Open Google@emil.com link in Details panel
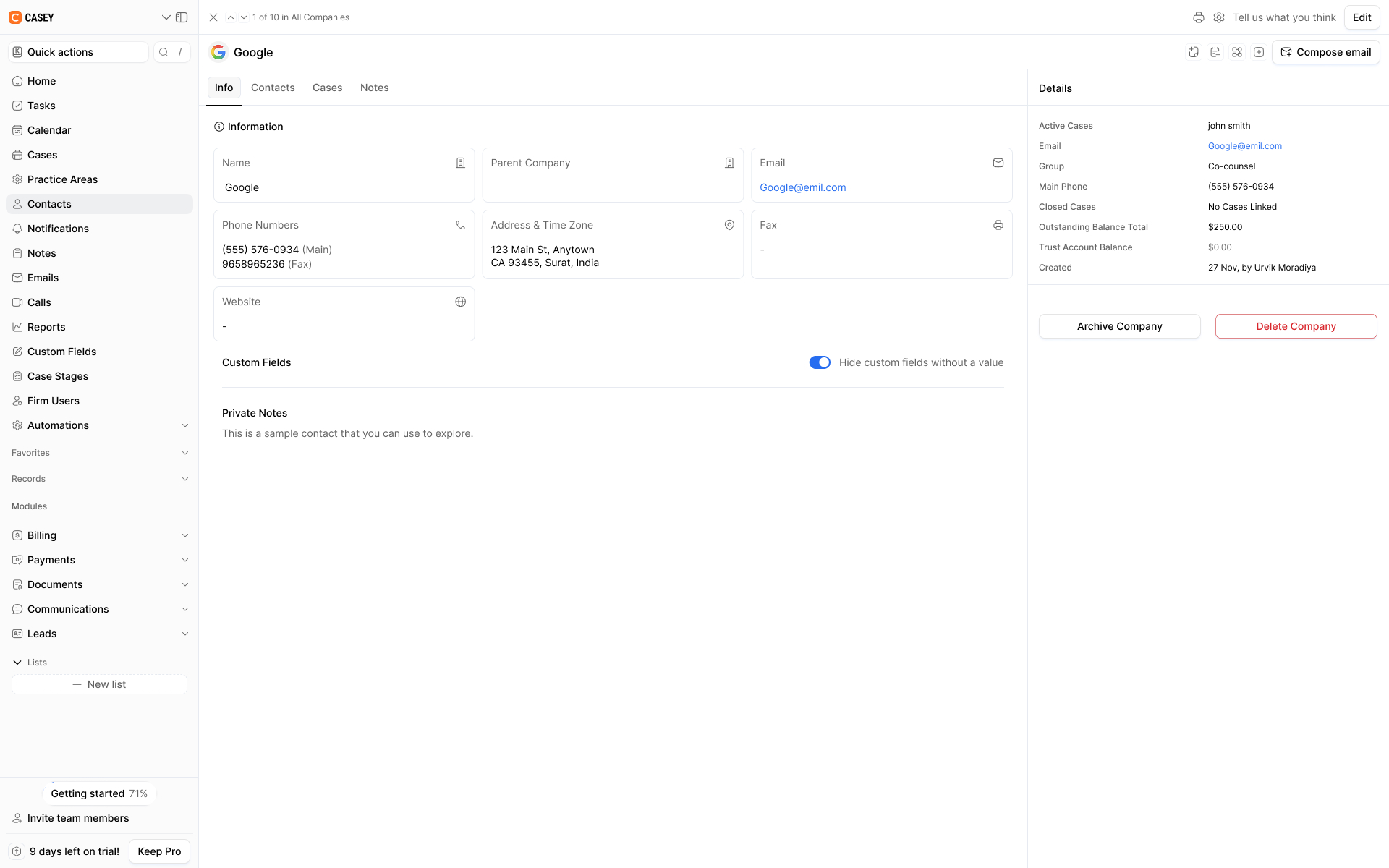 coord(1244,146)
